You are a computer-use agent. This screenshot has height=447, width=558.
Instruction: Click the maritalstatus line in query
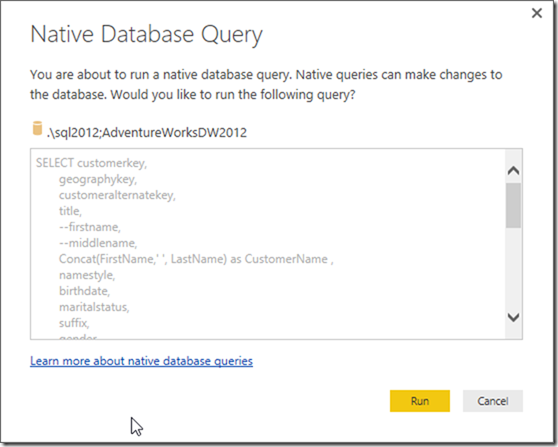[x=94, y=307]
